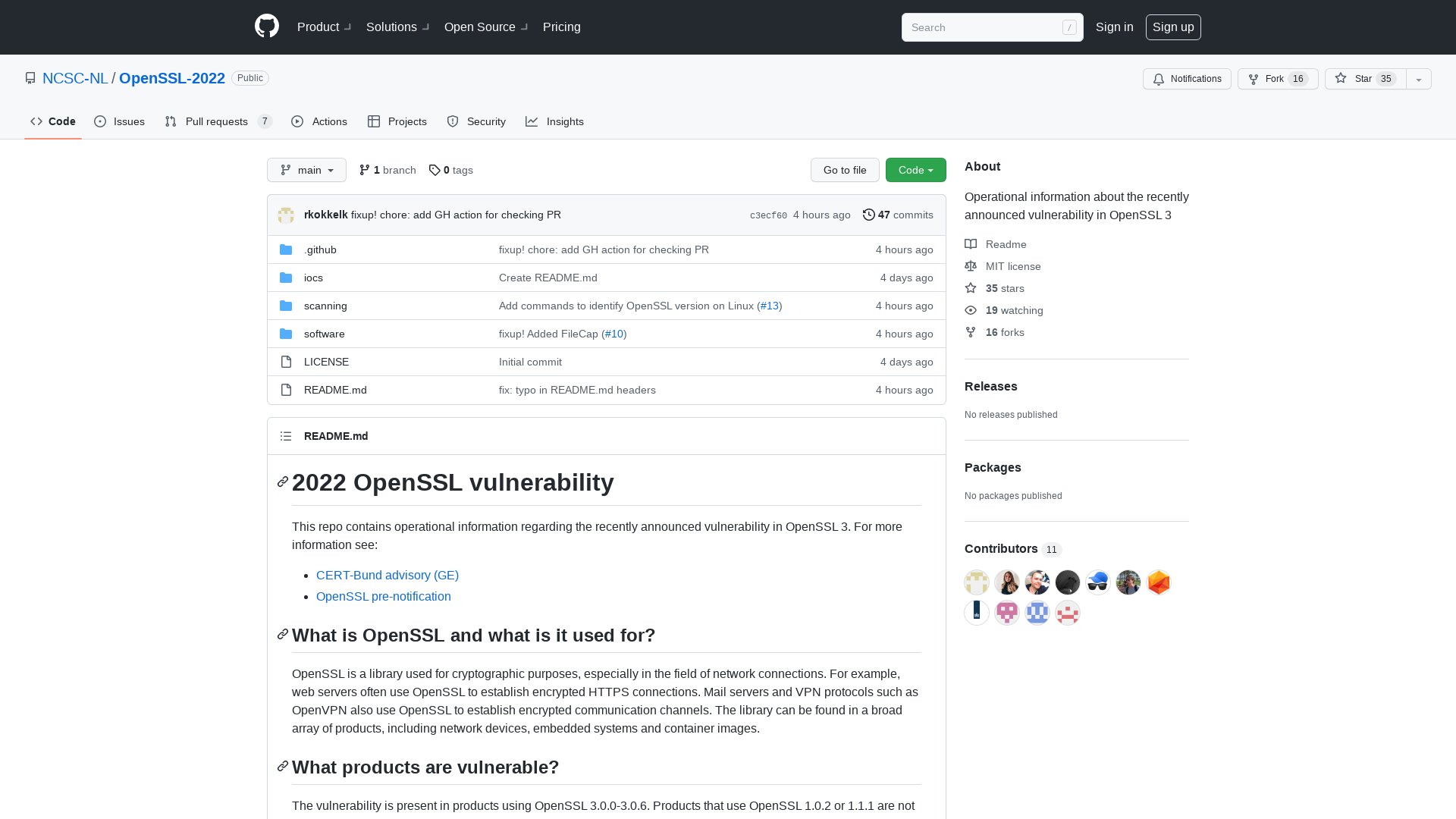The image size is (1456, 819).
Task: Open the Open Source menu
Action: [x=485, y=27]
